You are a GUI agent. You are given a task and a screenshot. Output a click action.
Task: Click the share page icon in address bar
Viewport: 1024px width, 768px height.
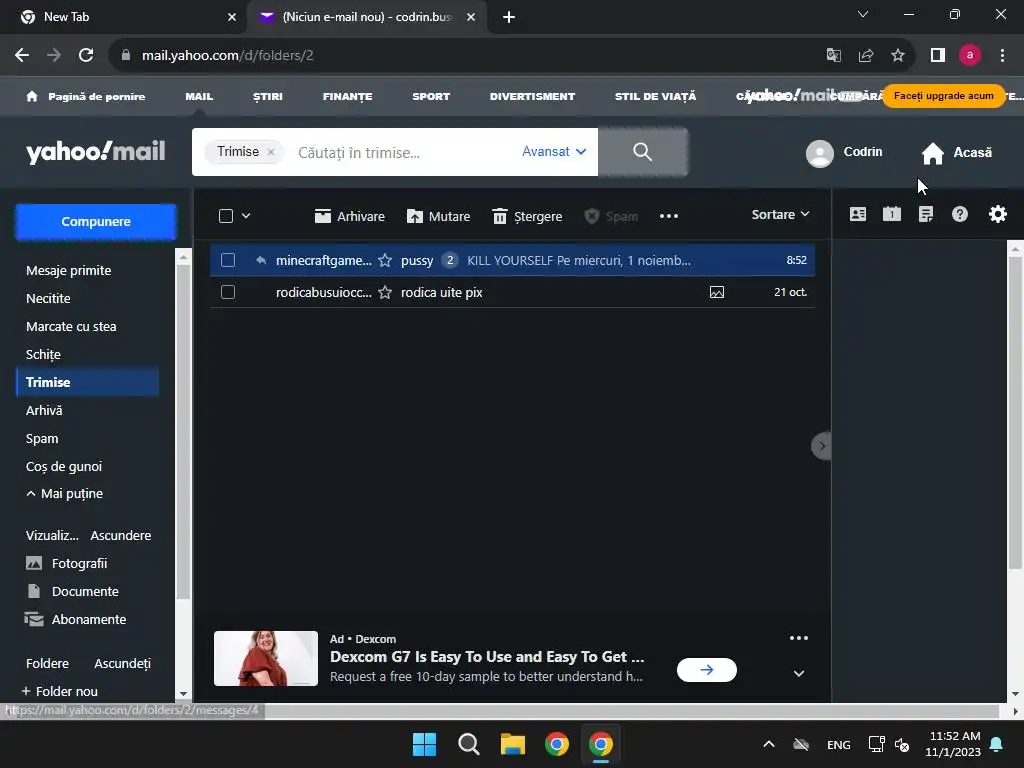point(866,56)
